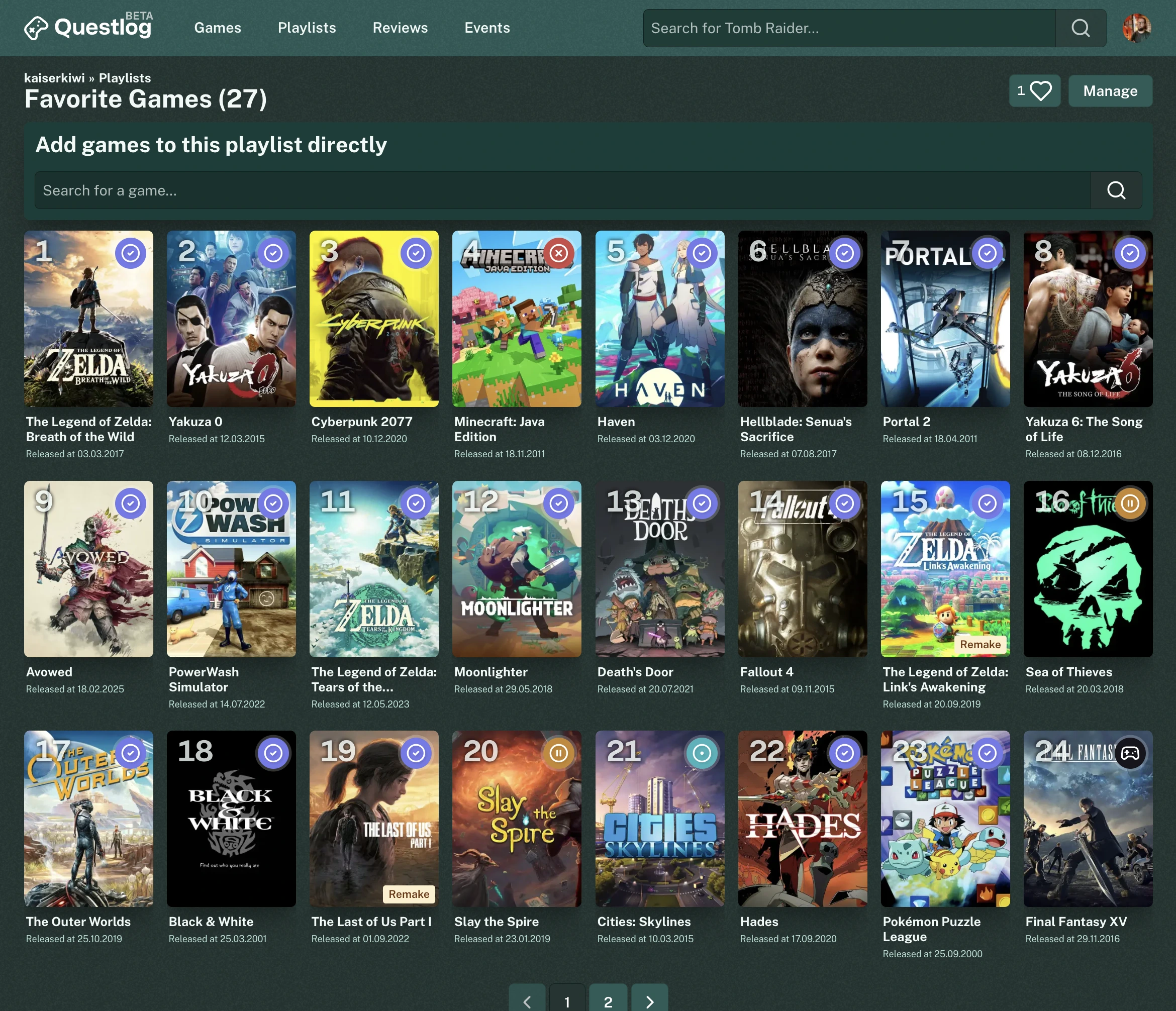Open the Portal 2 cover thumbnail
Viewport: 1176px width, 1011px height.
(945, 318)
